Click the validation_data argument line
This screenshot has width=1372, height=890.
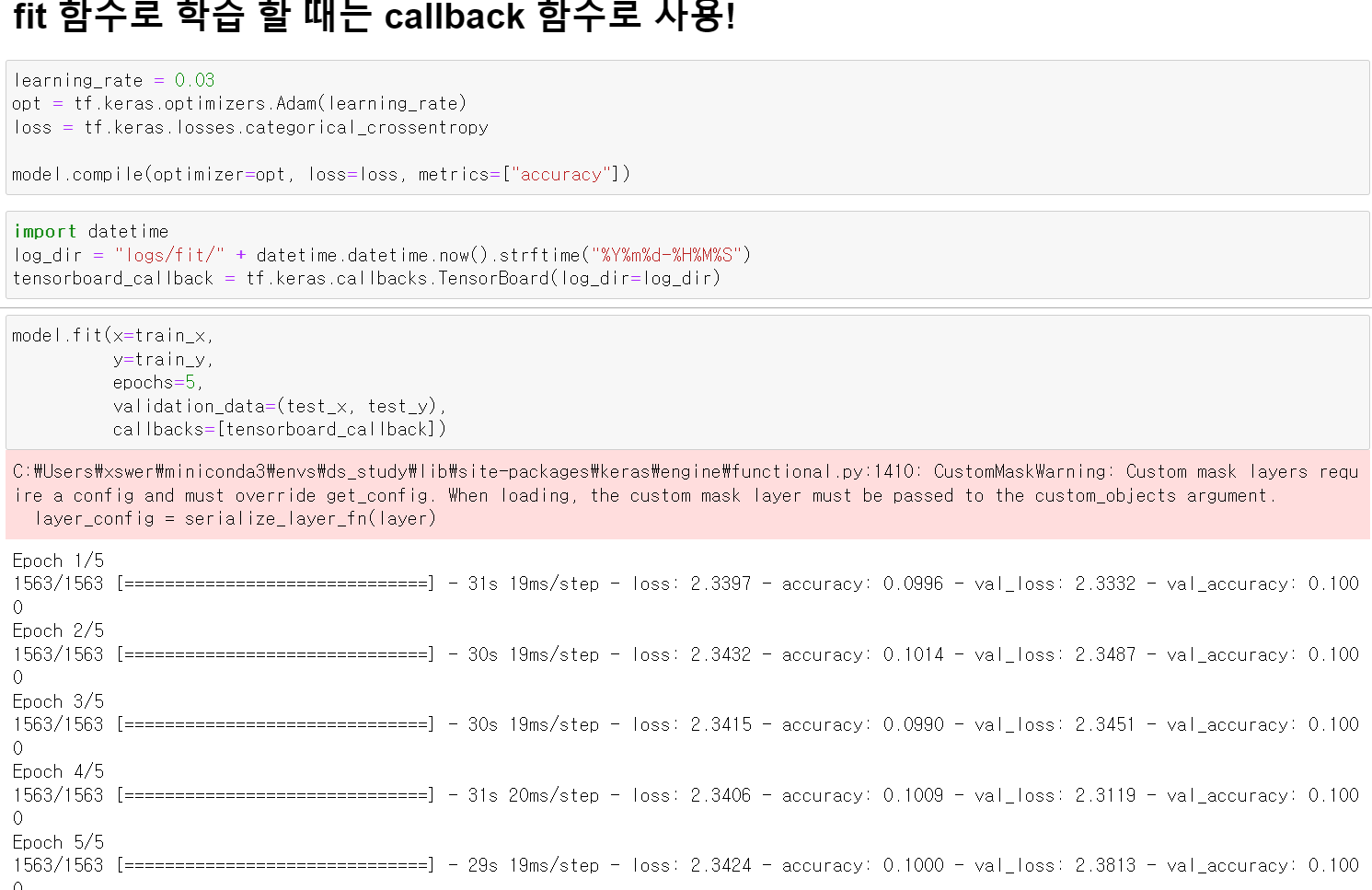(280, 406)
